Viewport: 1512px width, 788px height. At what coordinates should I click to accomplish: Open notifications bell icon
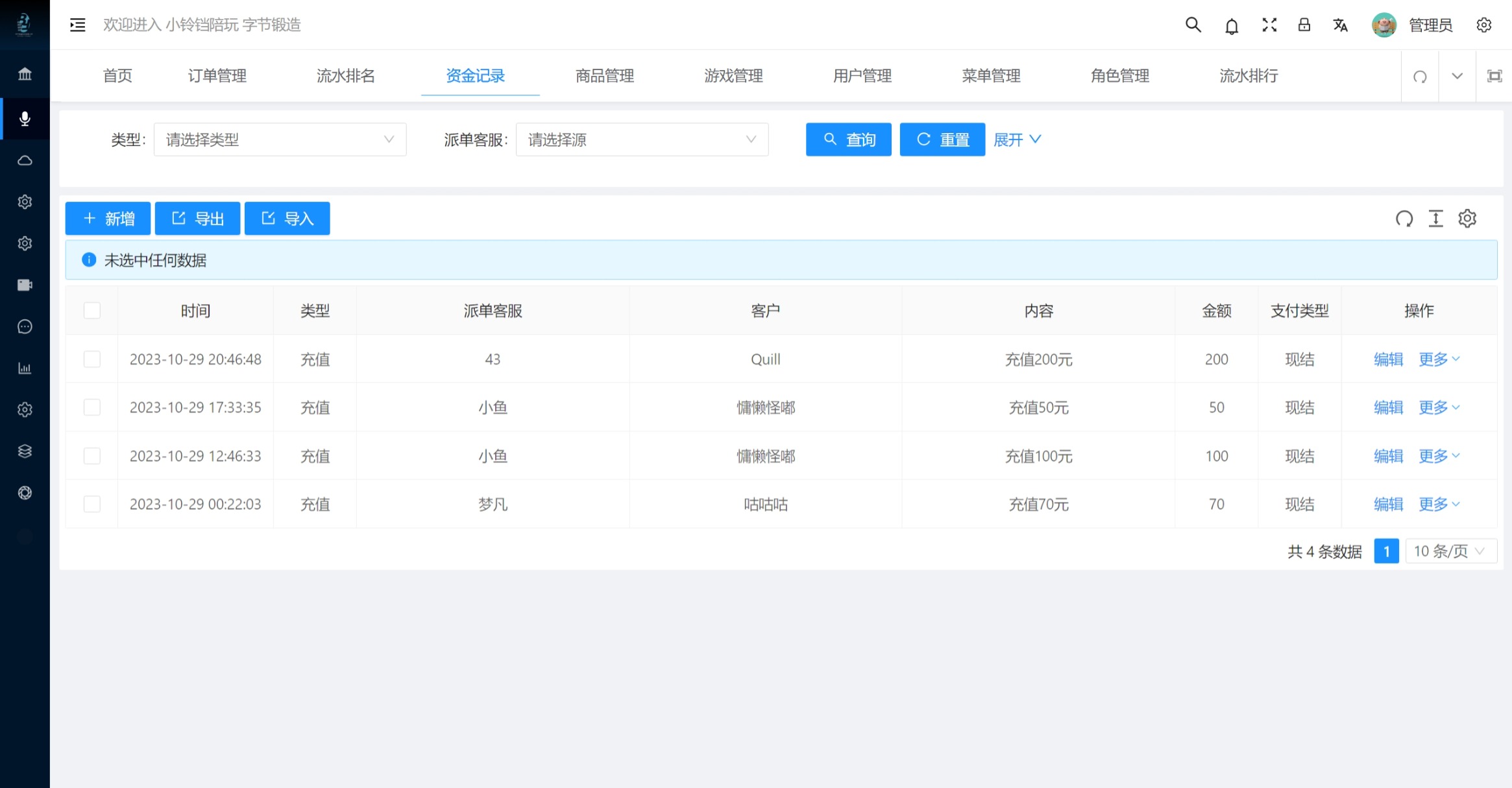coord(1231,25)
